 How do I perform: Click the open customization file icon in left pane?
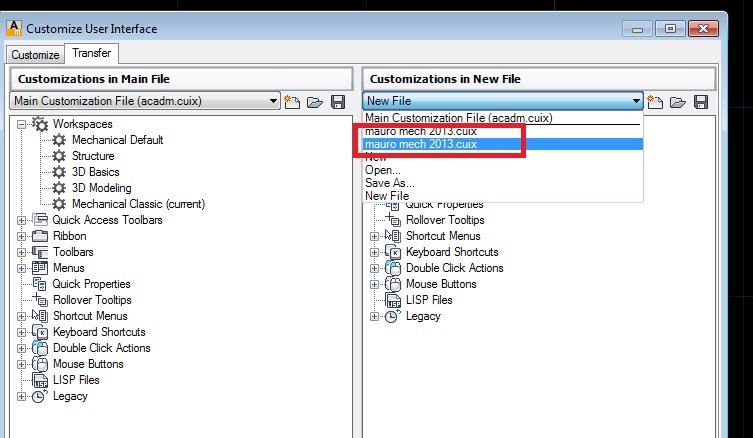(315, 102)
